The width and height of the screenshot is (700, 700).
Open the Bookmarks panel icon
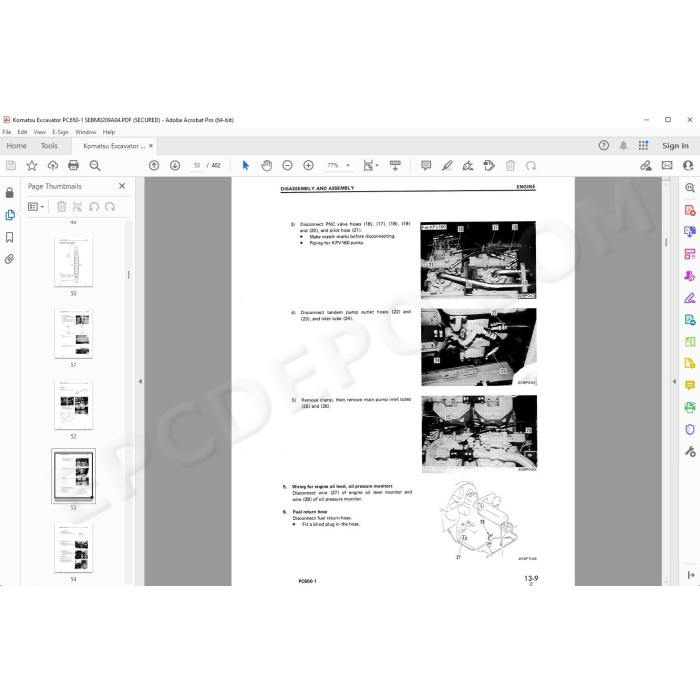[9, 237]
